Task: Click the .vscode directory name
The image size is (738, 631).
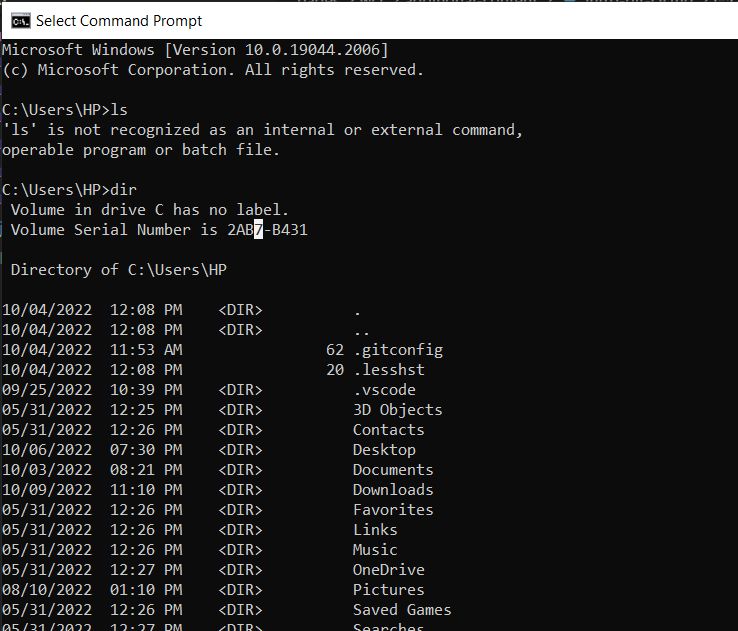Action: (x=385, y=390)
